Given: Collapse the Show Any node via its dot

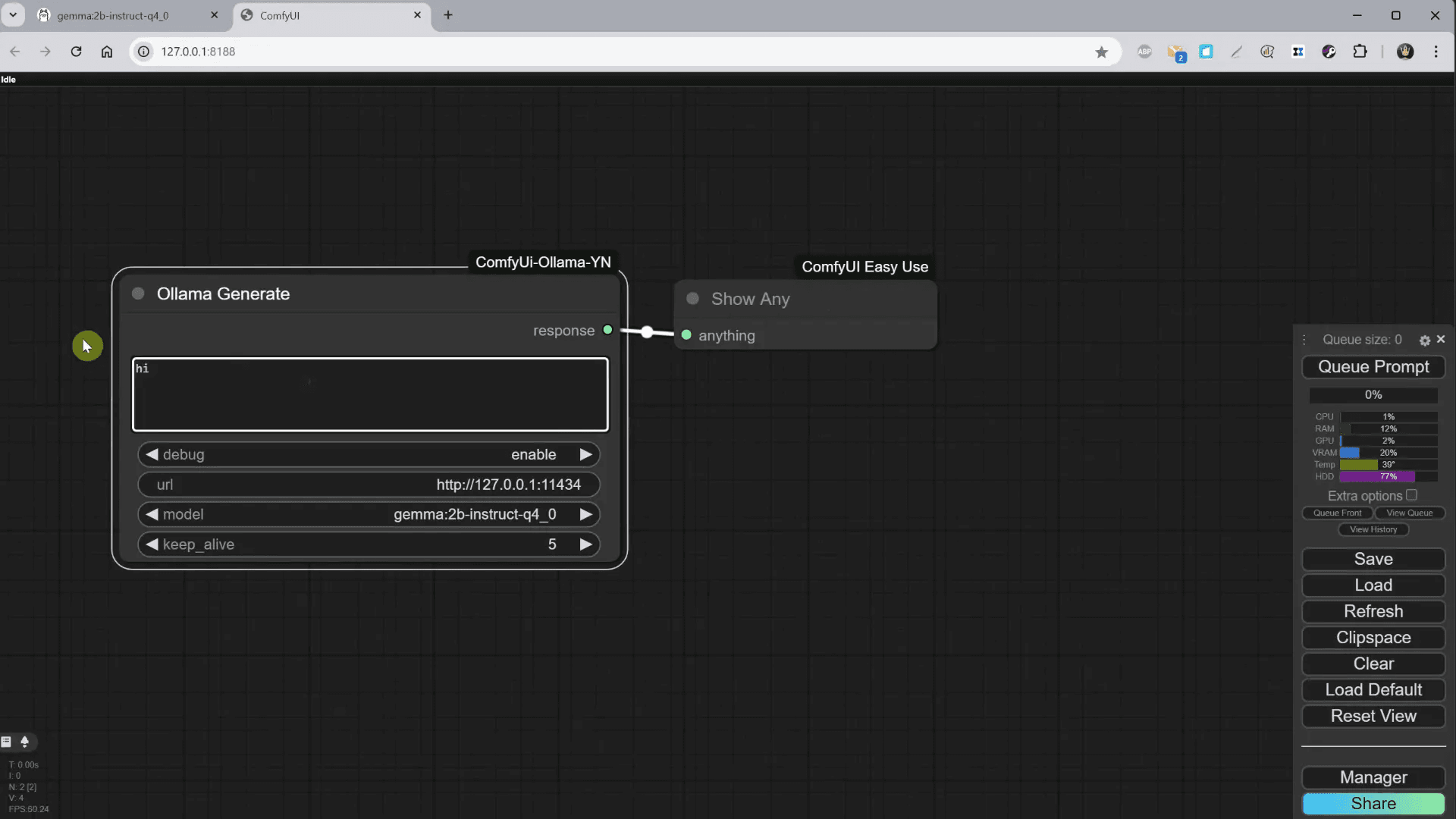Looking at the screenshot, I should pos(692,299).
